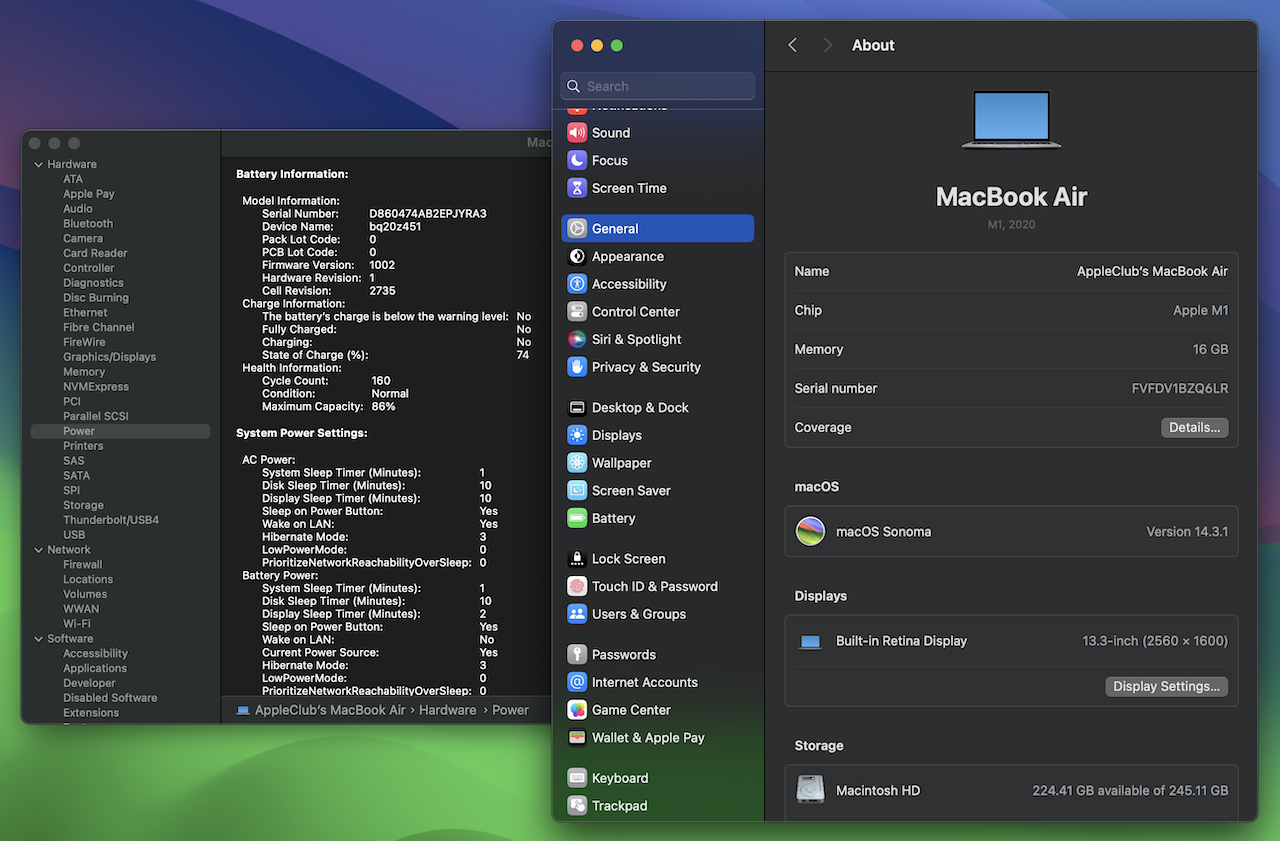
Task: Click the Control Center icon
Action: pos(577,311)
